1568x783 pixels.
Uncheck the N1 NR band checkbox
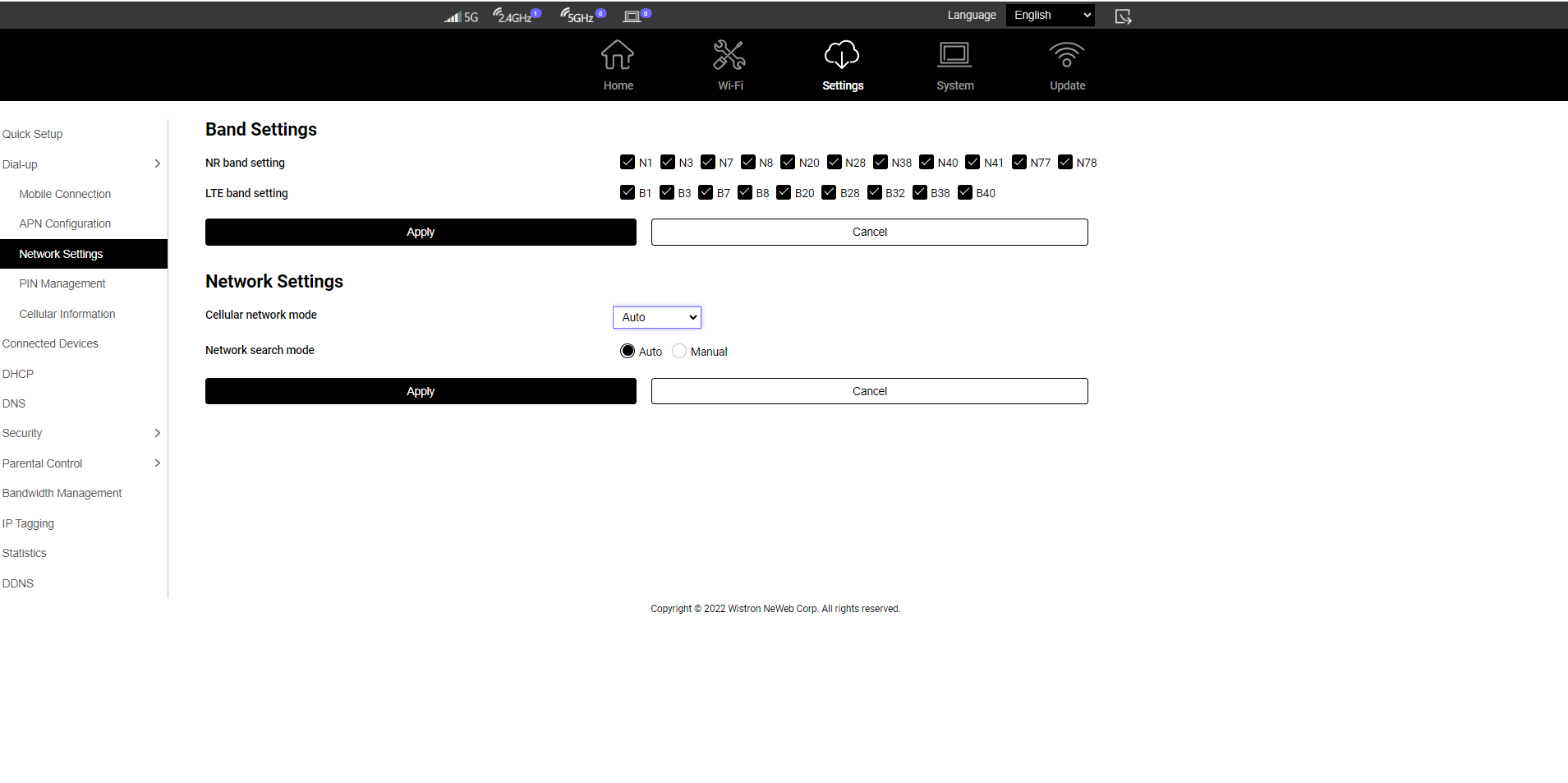coord(628,162)
